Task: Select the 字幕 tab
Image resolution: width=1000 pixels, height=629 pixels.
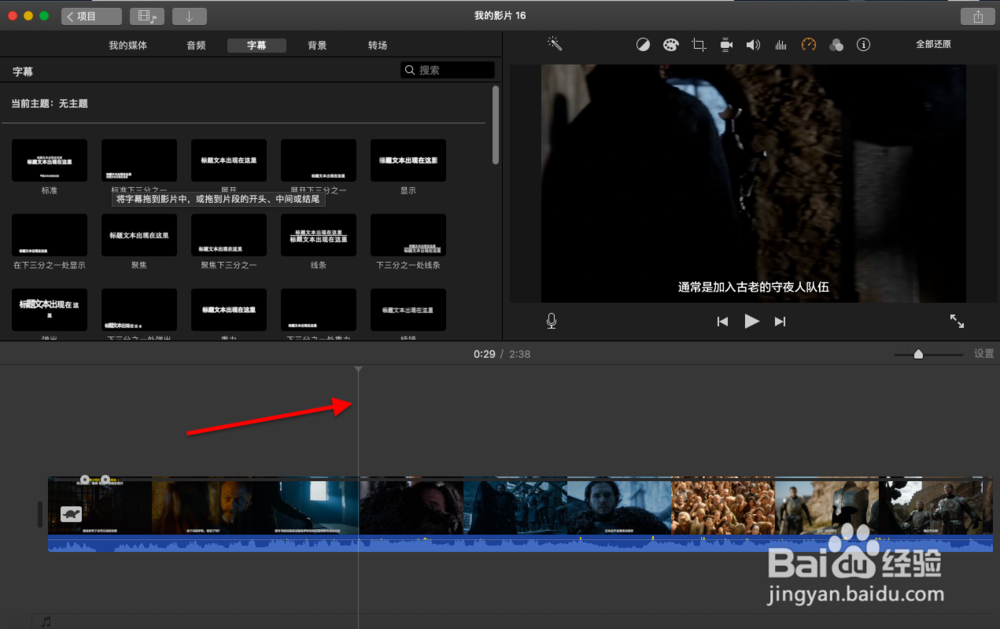Action: pyautogui.click(x=256, y=45)
